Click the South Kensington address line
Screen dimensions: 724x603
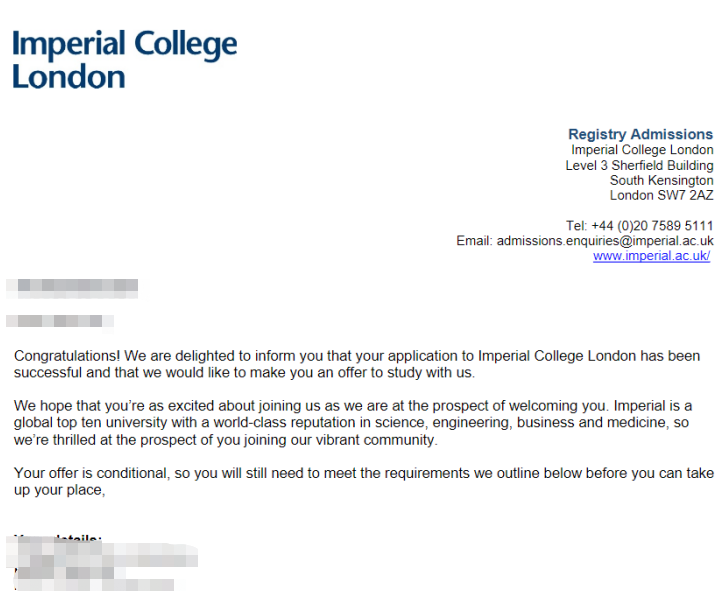(x=661, y=180)
